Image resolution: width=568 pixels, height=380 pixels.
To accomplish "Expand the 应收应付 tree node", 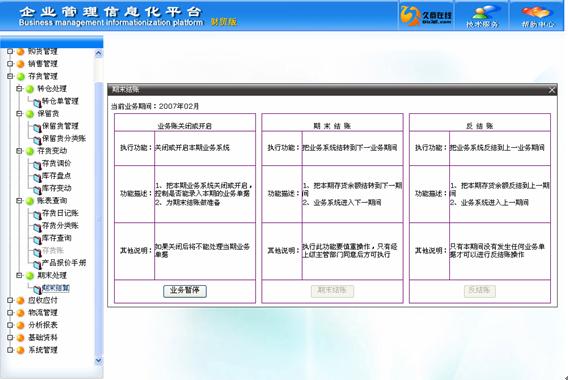I will (11, 300).
